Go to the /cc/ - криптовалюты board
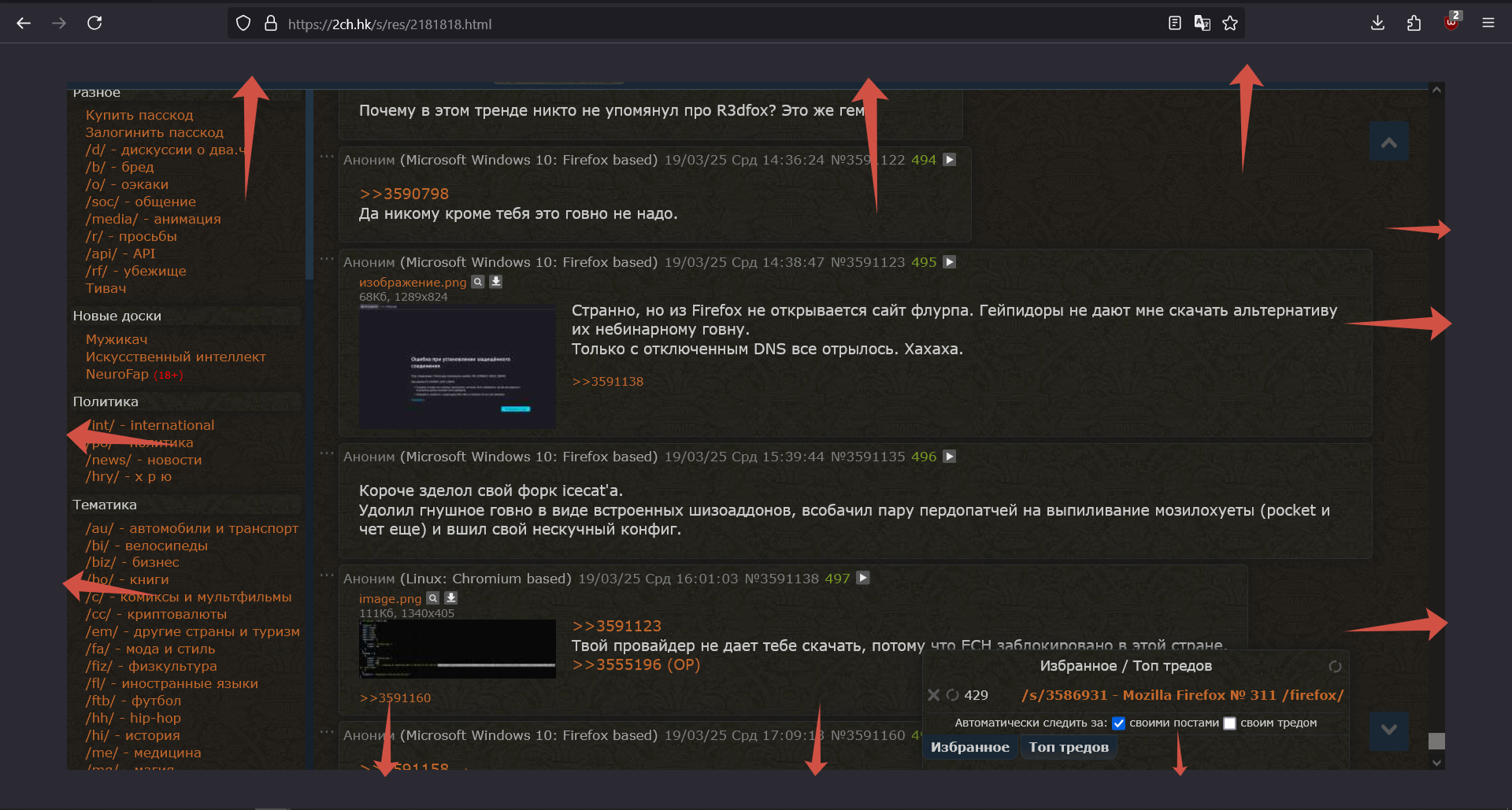Screen dimensions: 1512x810 [x=156, y=614]
